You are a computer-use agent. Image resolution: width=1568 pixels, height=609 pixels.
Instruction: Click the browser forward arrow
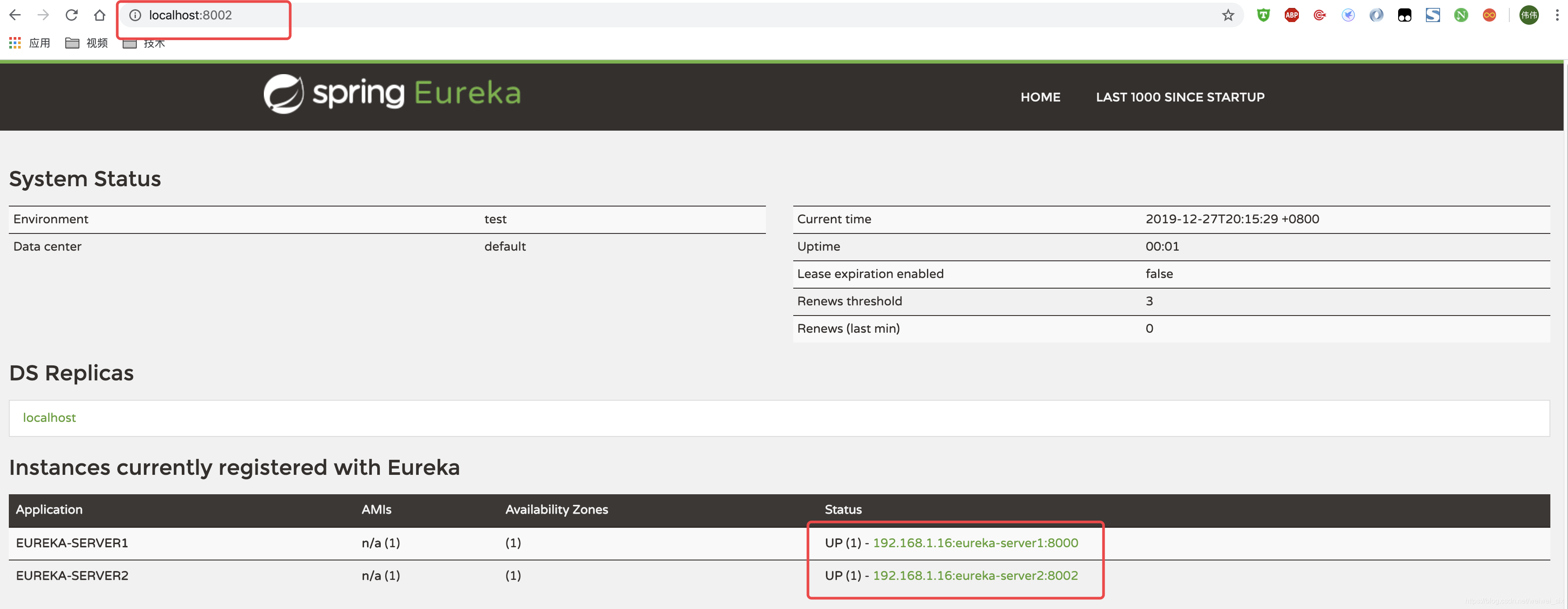[x=43, y=15]
